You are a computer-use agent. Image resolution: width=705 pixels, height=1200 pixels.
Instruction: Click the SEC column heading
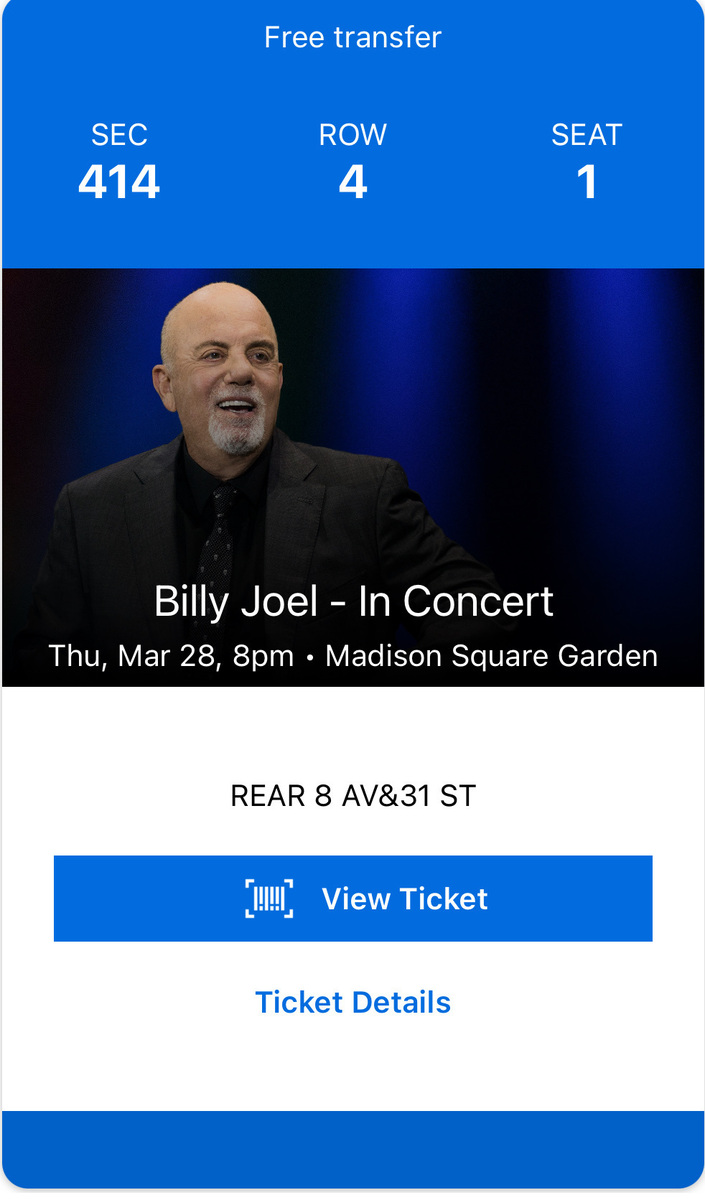point(119,134)
